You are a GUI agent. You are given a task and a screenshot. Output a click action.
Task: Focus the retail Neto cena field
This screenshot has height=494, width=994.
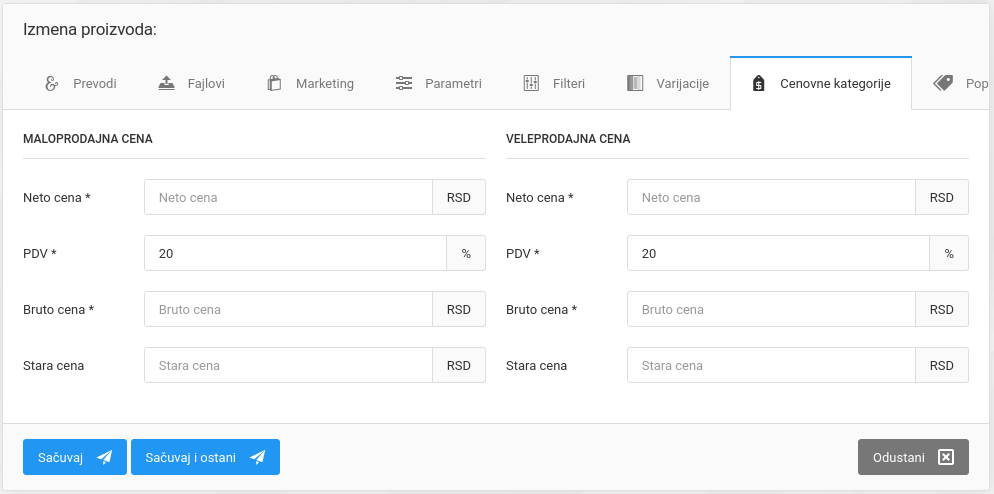(288, 198)
